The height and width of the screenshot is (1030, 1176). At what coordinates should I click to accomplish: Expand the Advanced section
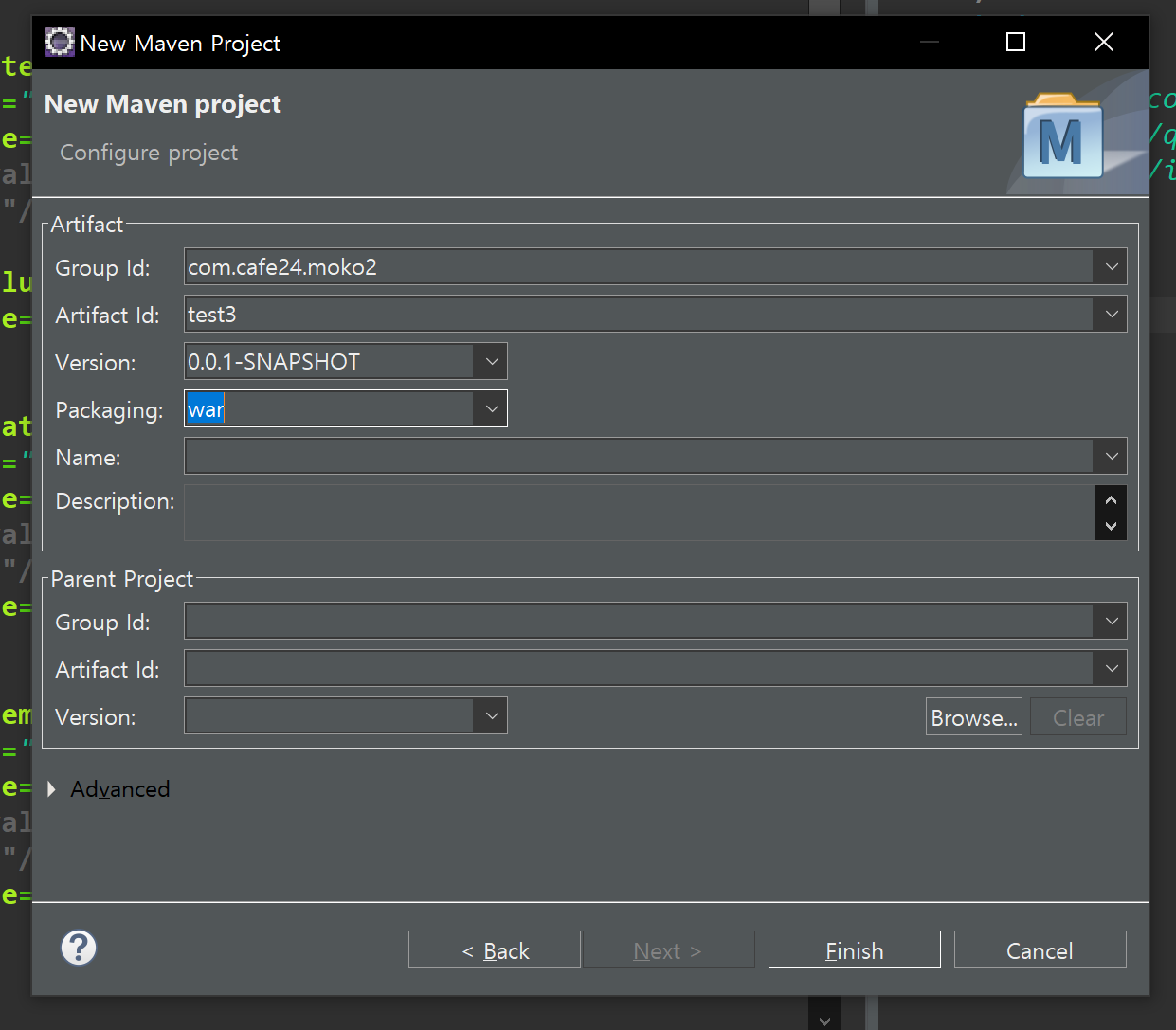(52, 789)
